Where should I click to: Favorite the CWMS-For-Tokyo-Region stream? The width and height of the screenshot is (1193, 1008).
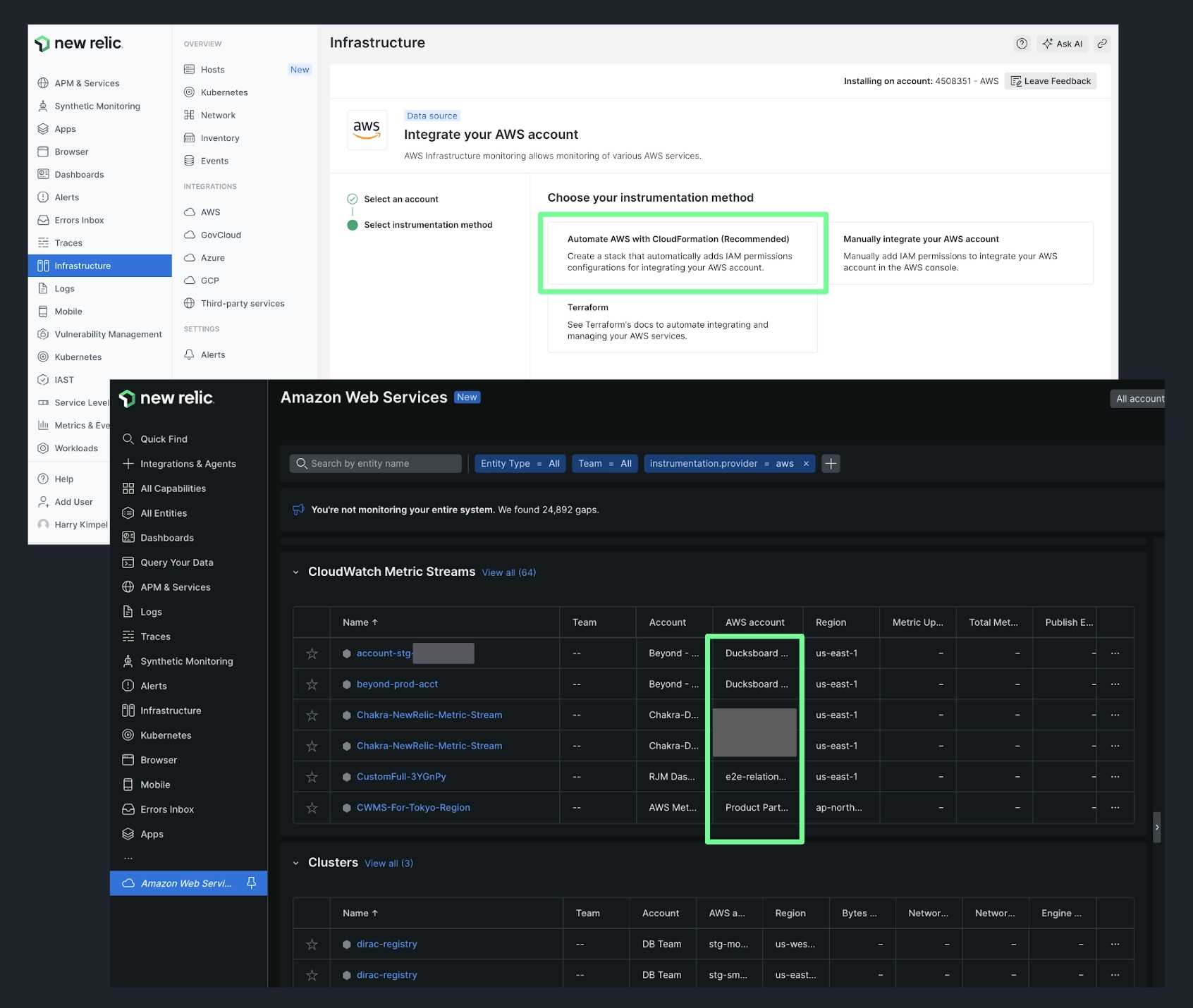pyautogui.click(x=312, y=808)
